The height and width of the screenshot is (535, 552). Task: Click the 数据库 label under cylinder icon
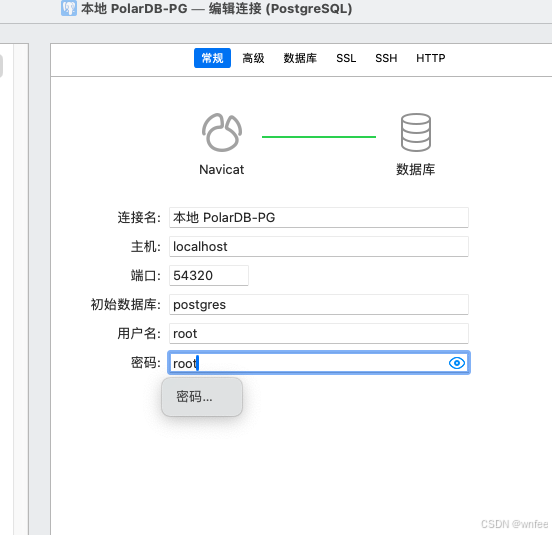[416, 170]
